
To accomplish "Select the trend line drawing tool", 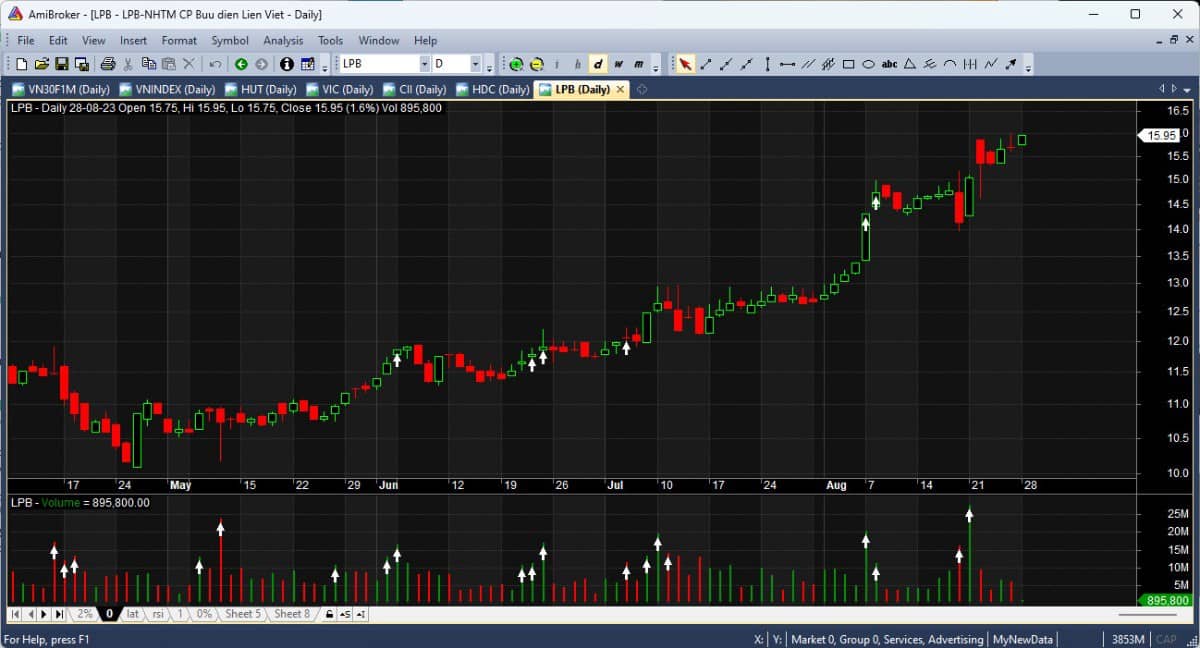I will (x=706, y=64).
